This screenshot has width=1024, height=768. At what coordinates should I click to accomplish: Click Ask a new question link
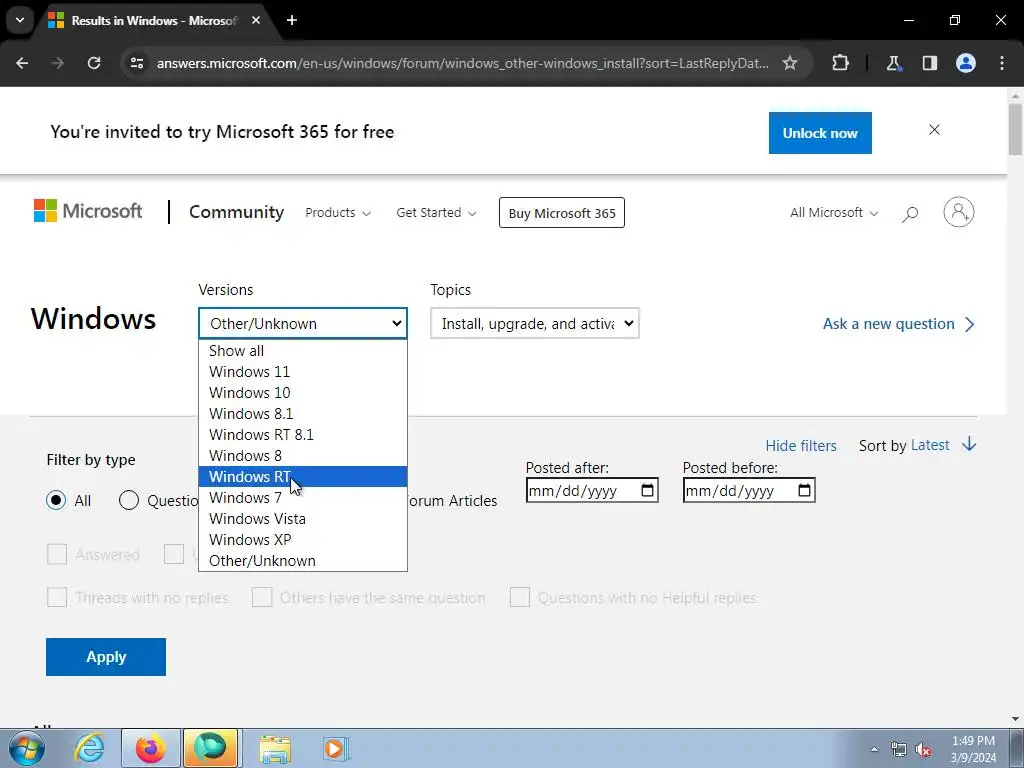pos(899,324)
